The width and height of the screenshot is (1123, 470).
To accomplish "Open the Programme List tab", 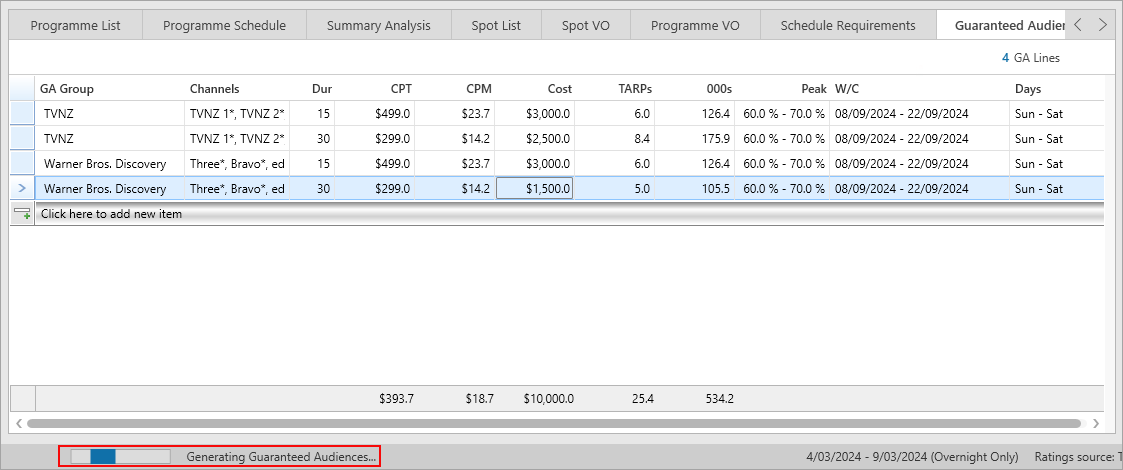I will (x=76, y=26).
